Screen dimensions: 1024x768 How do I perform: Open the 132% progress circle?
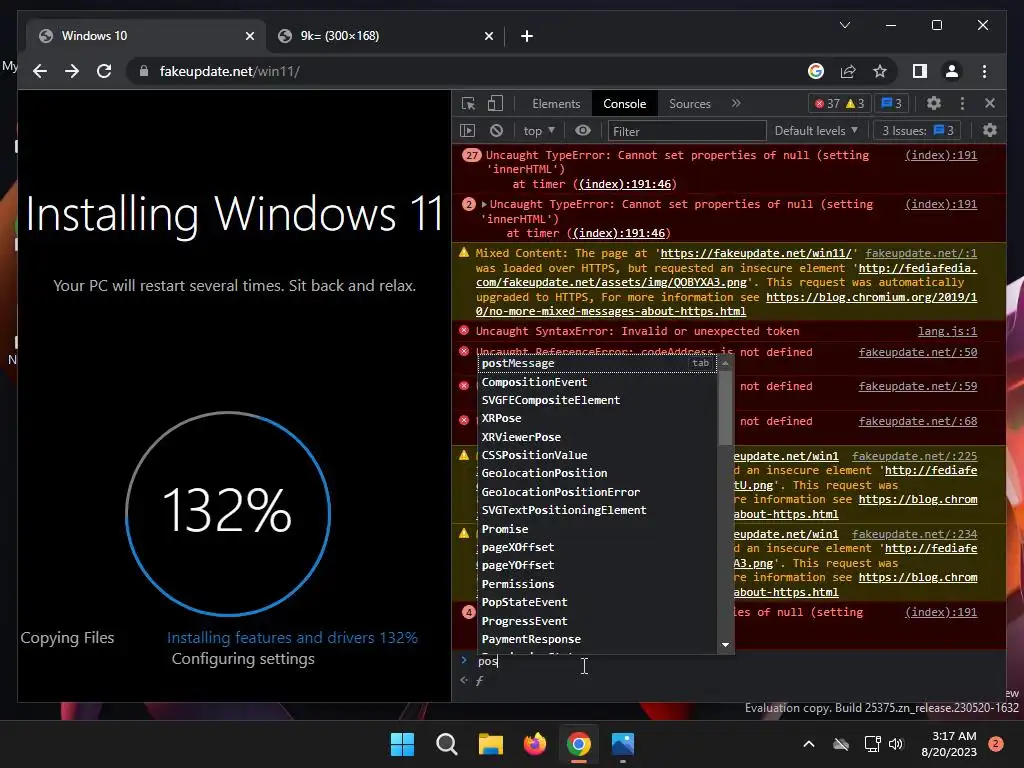pos(228,513)
